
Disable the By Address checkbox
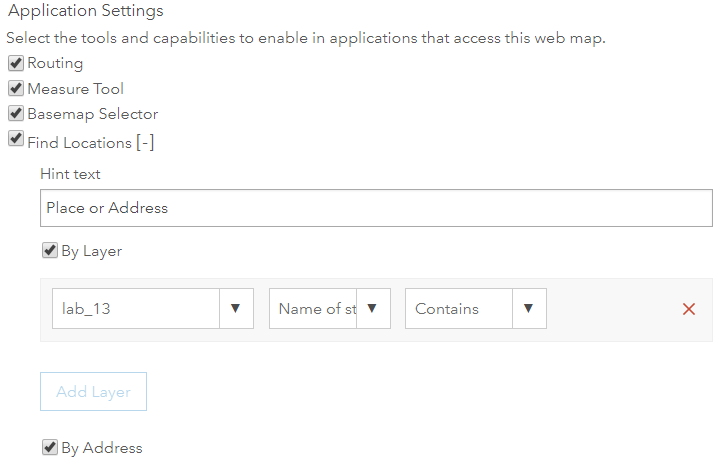(49, 448)
